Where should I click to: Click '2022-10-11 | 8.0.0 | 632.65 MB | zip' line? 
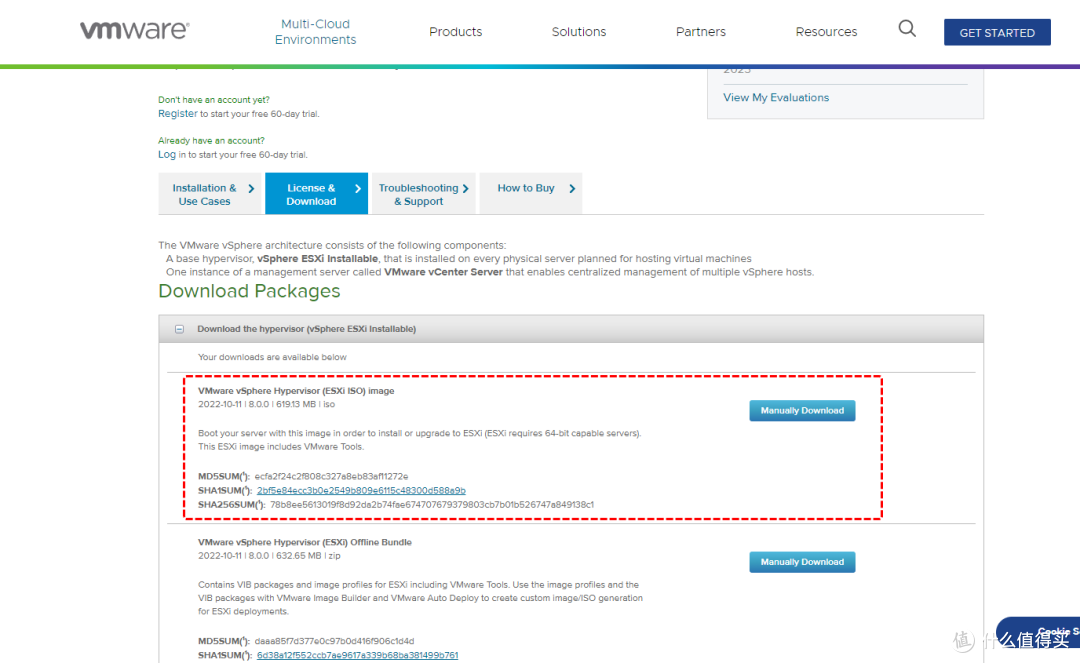269,556
